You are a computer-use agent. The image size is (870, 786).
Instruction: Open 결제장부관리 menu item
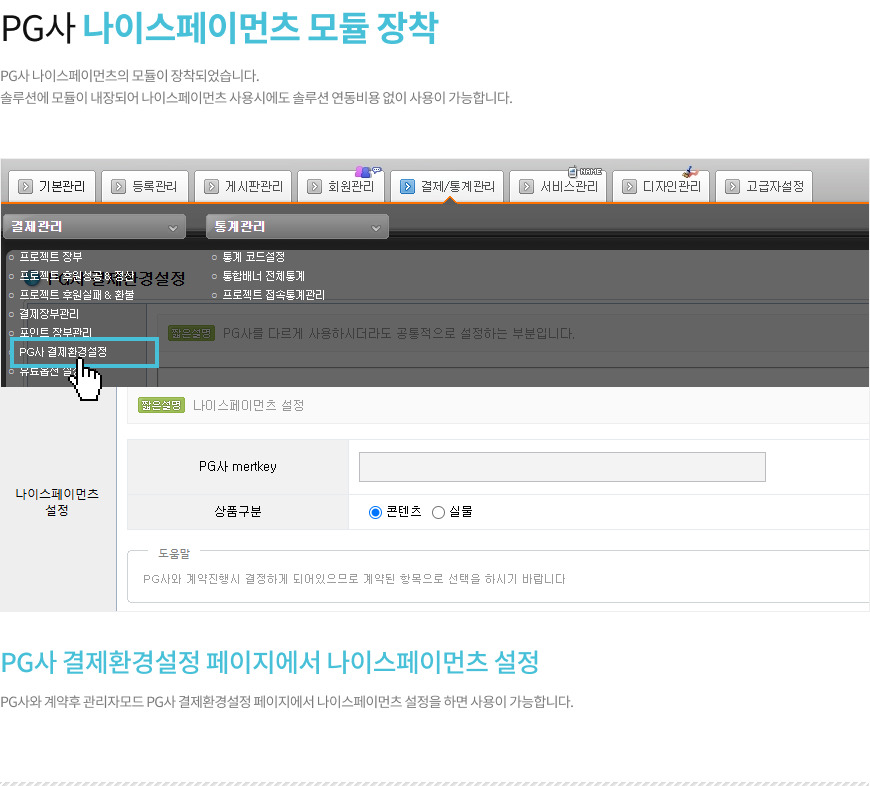[49, 314]
